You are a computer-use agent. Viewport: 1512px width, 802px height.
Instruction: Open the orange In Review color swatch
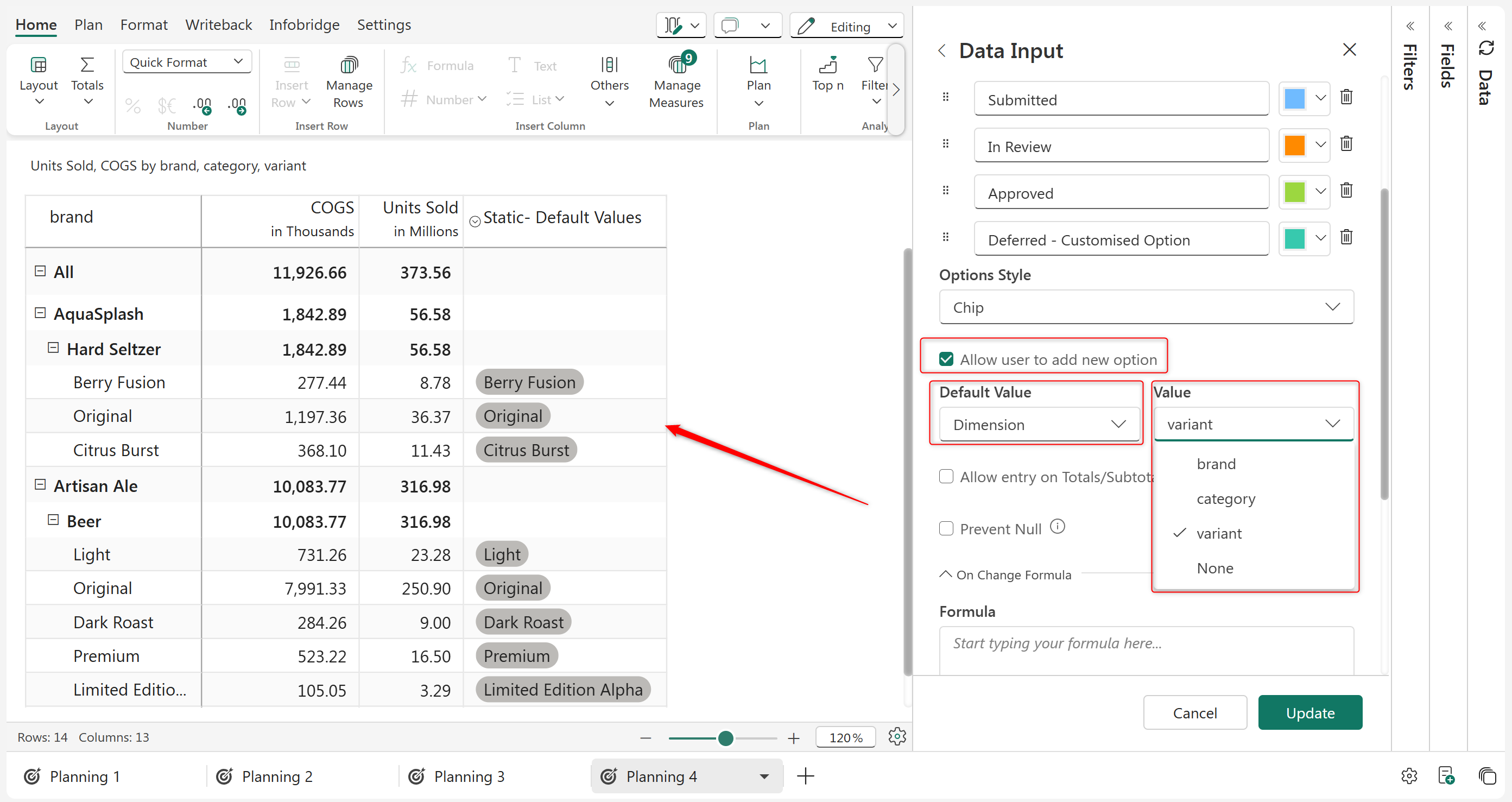click(x=1294, y=145)
